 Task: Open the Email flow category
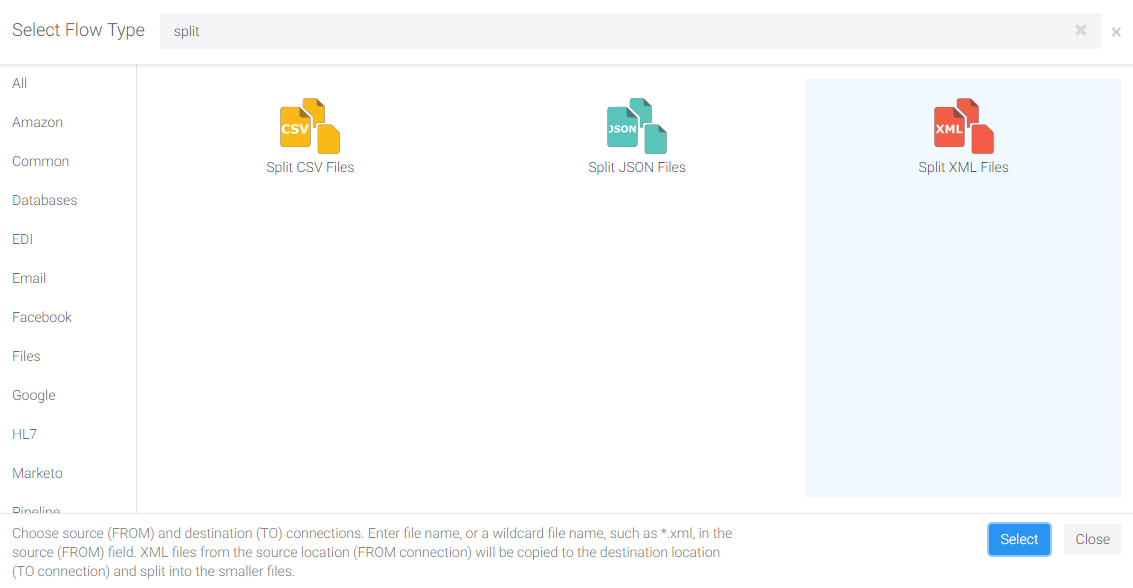click(29, 278)
